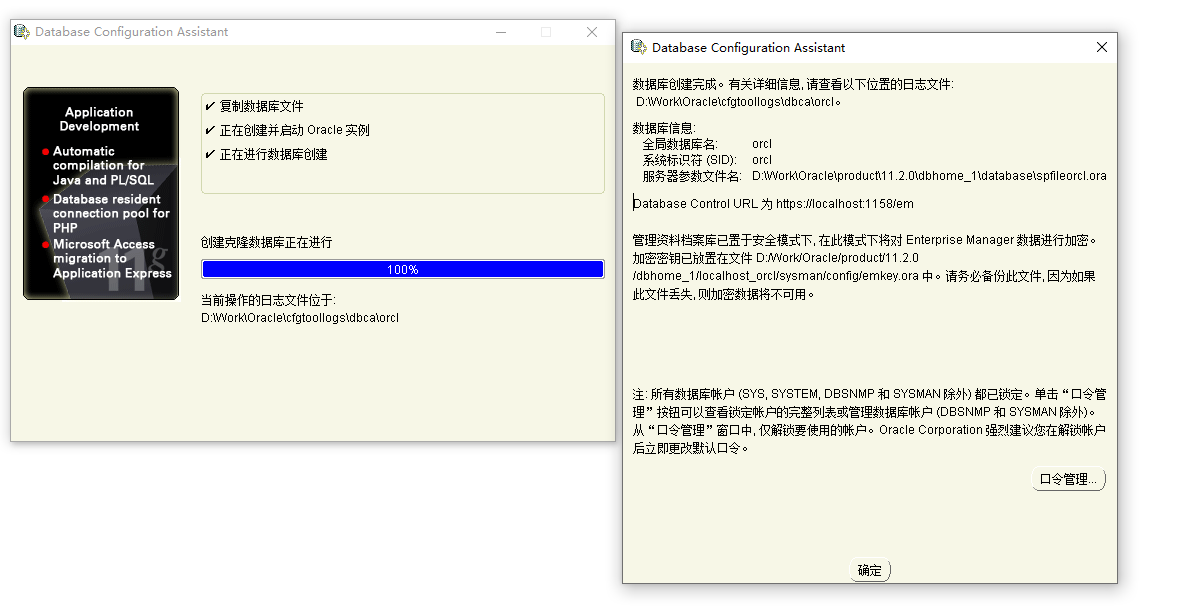Viewport: 1186px width, 612px height.
Task: Confirm with the 确定 button
Action: point(869,570)
